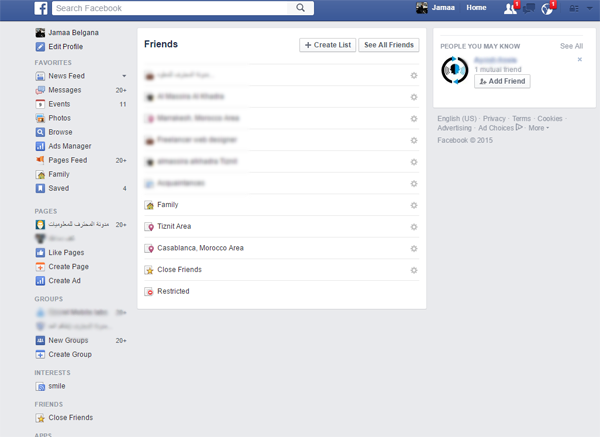This screenshot has width=600, height=437.
Task: Open messages icon in top bar
Action: click(x=529, y=8)
